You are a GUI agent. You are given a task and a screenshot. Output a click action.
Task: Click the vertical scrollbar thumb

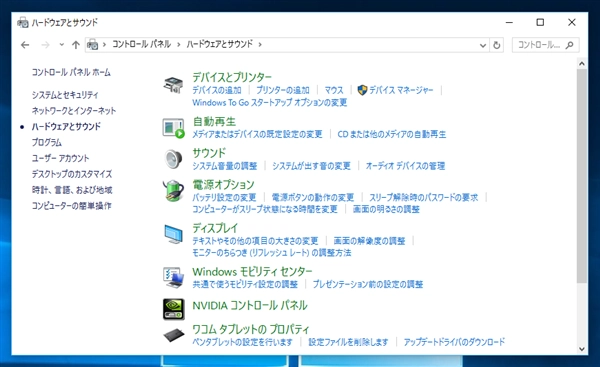582,176
